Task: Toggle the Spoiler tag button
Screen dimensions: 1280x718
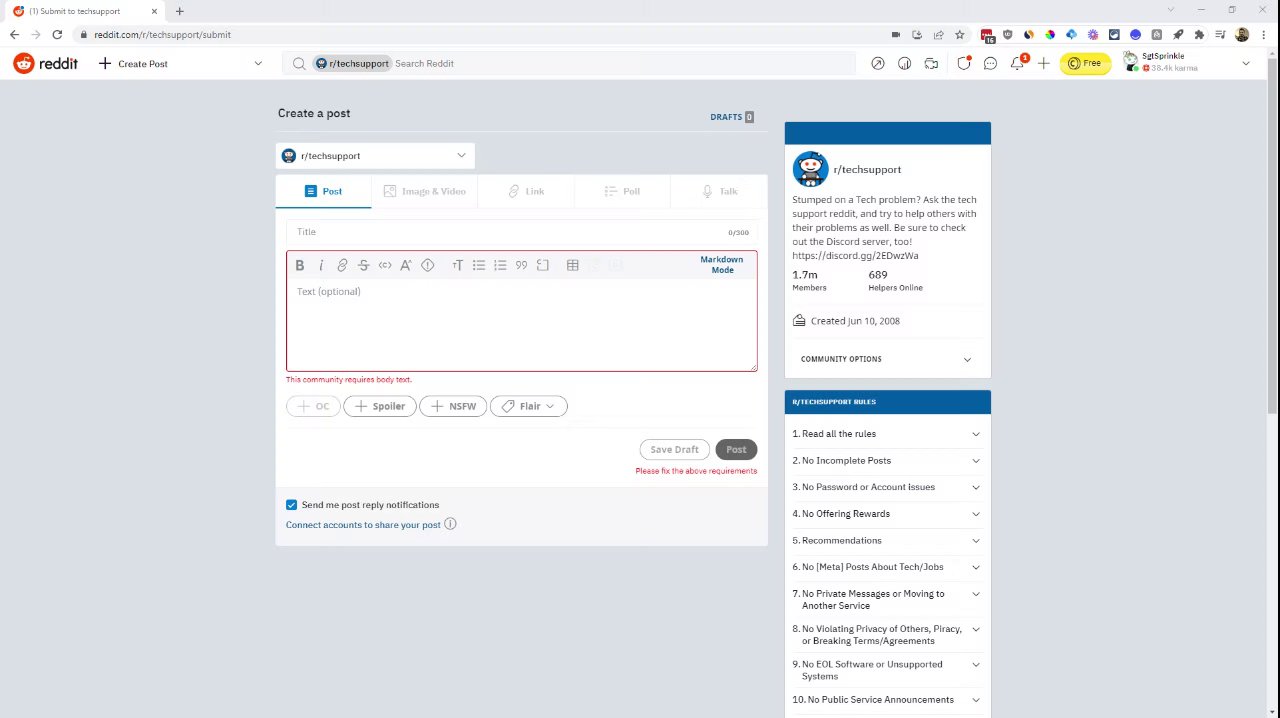Action: [x=379, y=406]
